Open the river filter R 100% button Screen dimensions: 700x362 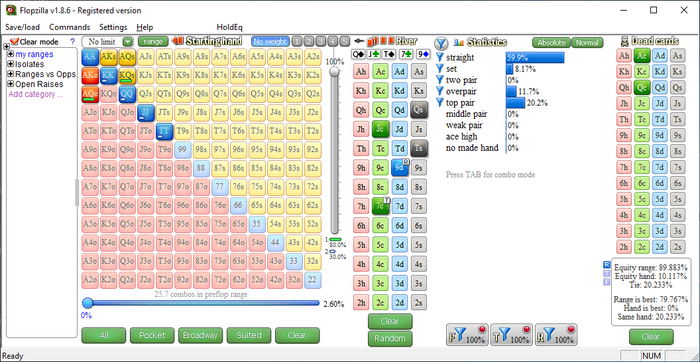[556, 335]
